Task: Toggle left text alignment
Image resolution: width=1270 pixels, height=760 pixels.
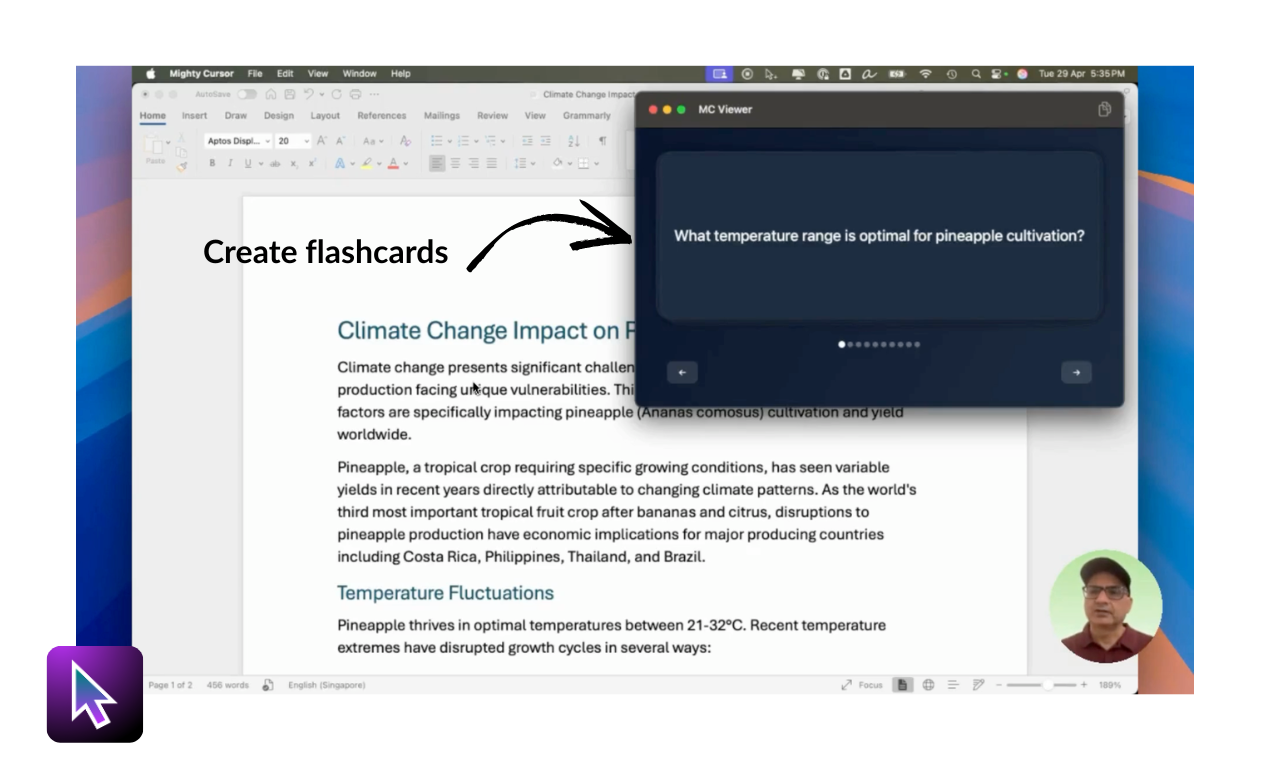Action: (437, 164)
